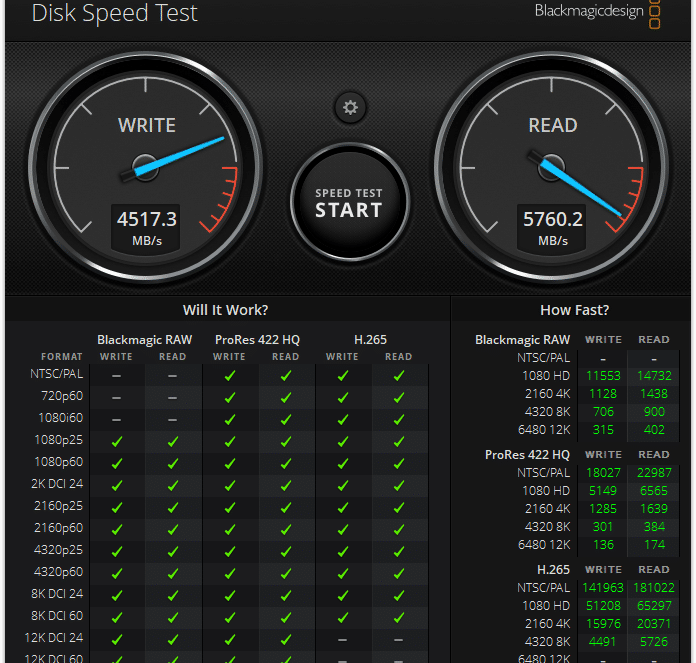Click the 8K DCI 24 format row label
Screen dimensions: 696x663
click(x=57, y=594)
